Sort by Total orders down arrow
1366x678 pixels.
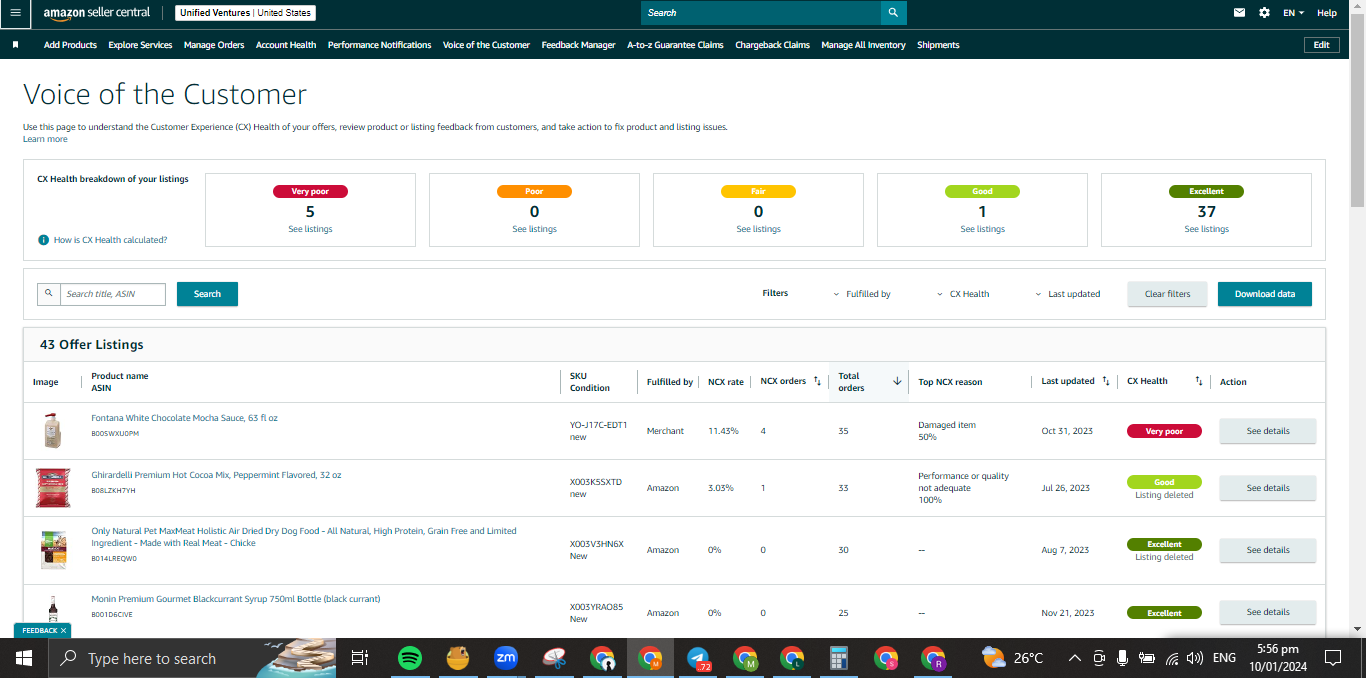897,381
